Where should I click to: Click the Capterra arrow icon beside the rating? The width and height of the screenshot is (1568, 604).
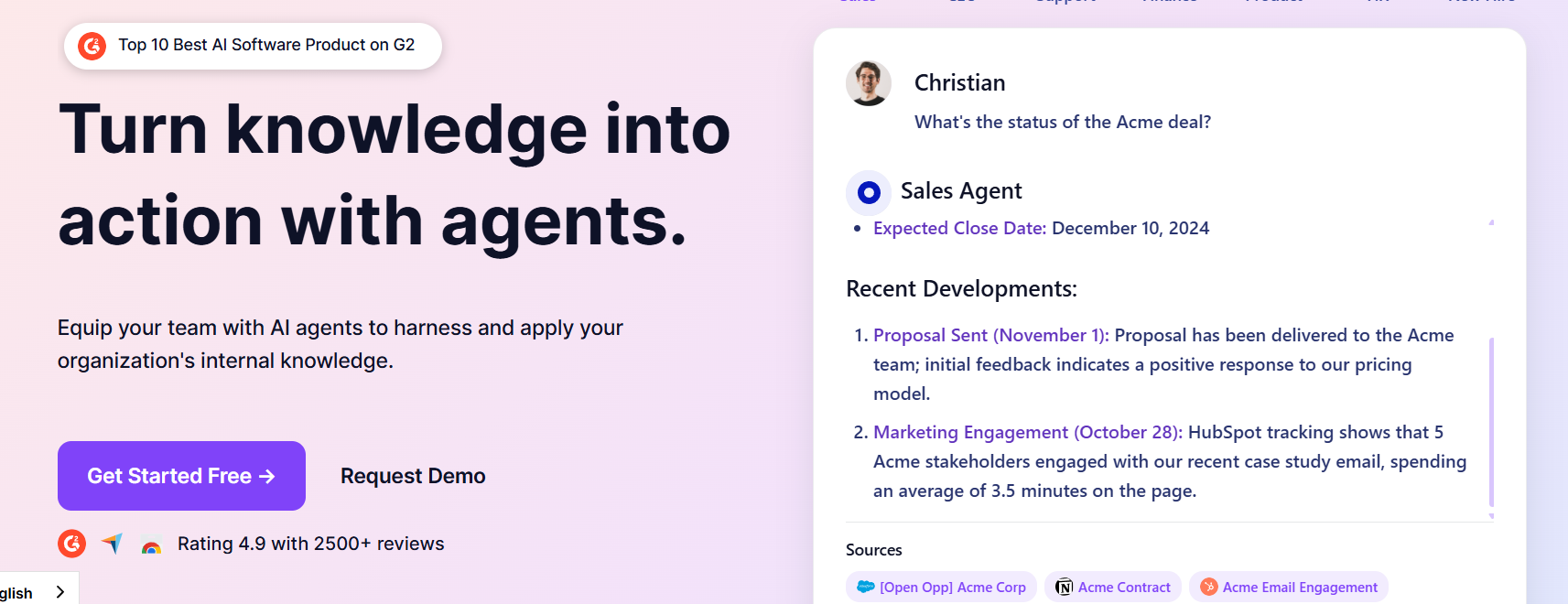[x=112, y=544]
